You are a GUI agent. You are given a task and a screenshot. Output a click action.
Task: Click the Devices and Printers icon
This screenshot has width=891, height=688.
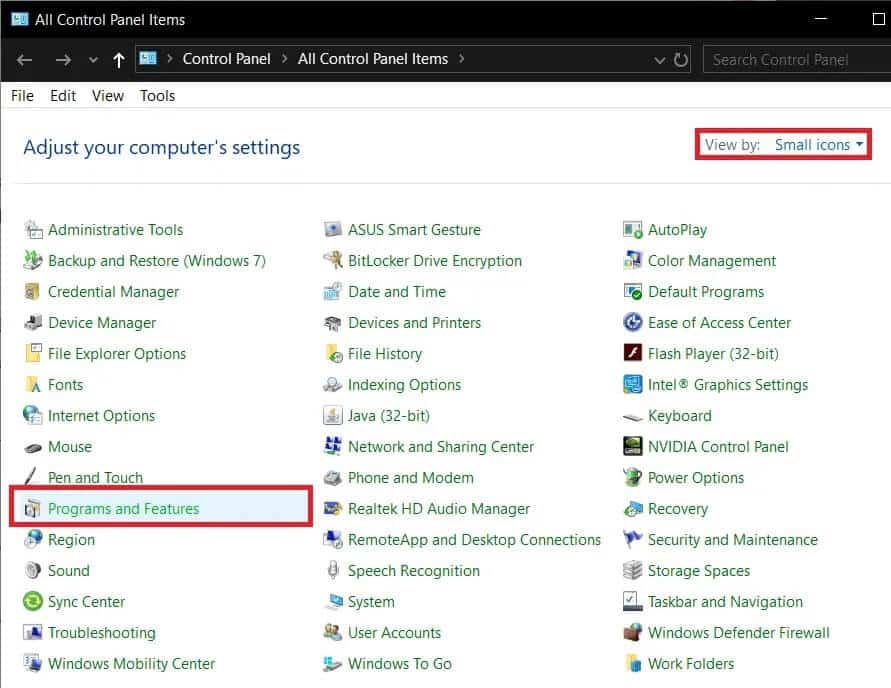click(x=332, y=323)
